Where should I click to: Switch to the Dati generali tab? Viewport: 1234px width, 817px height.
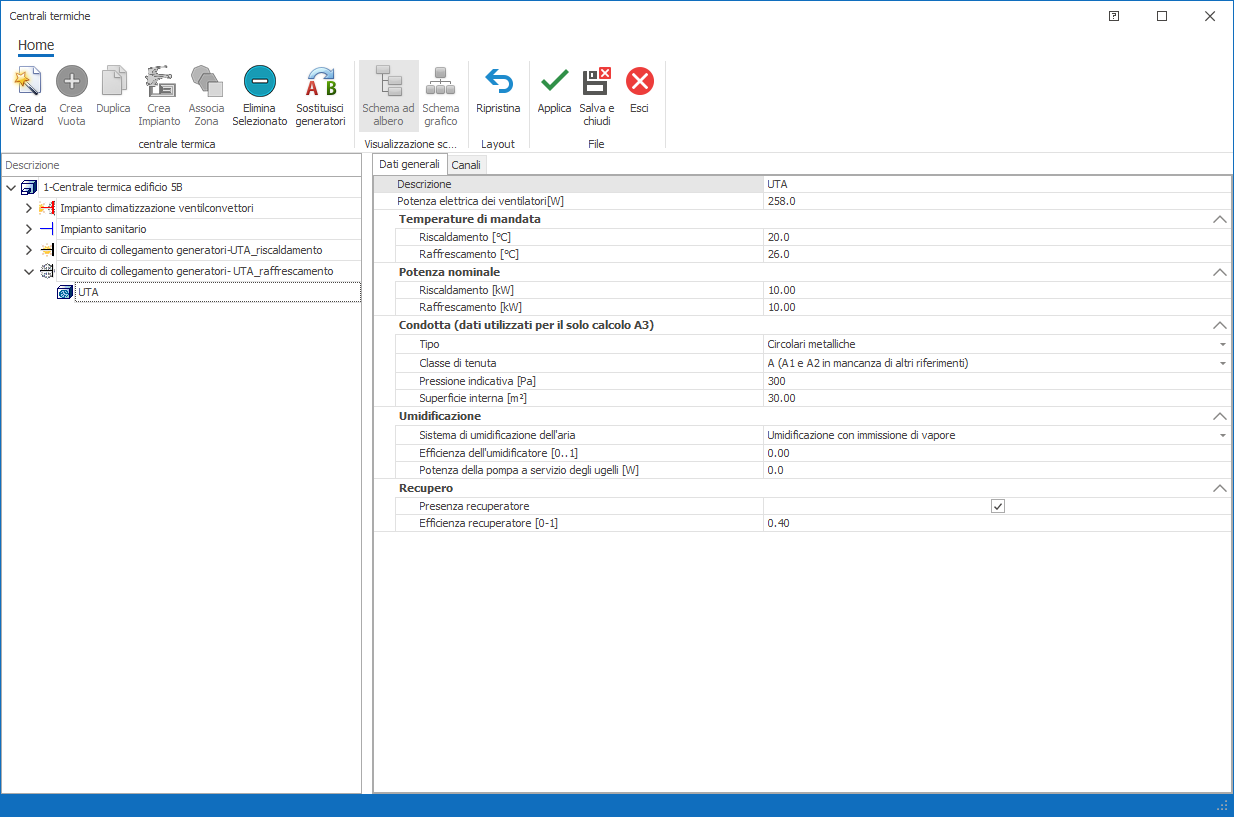(x=409, y=164)
